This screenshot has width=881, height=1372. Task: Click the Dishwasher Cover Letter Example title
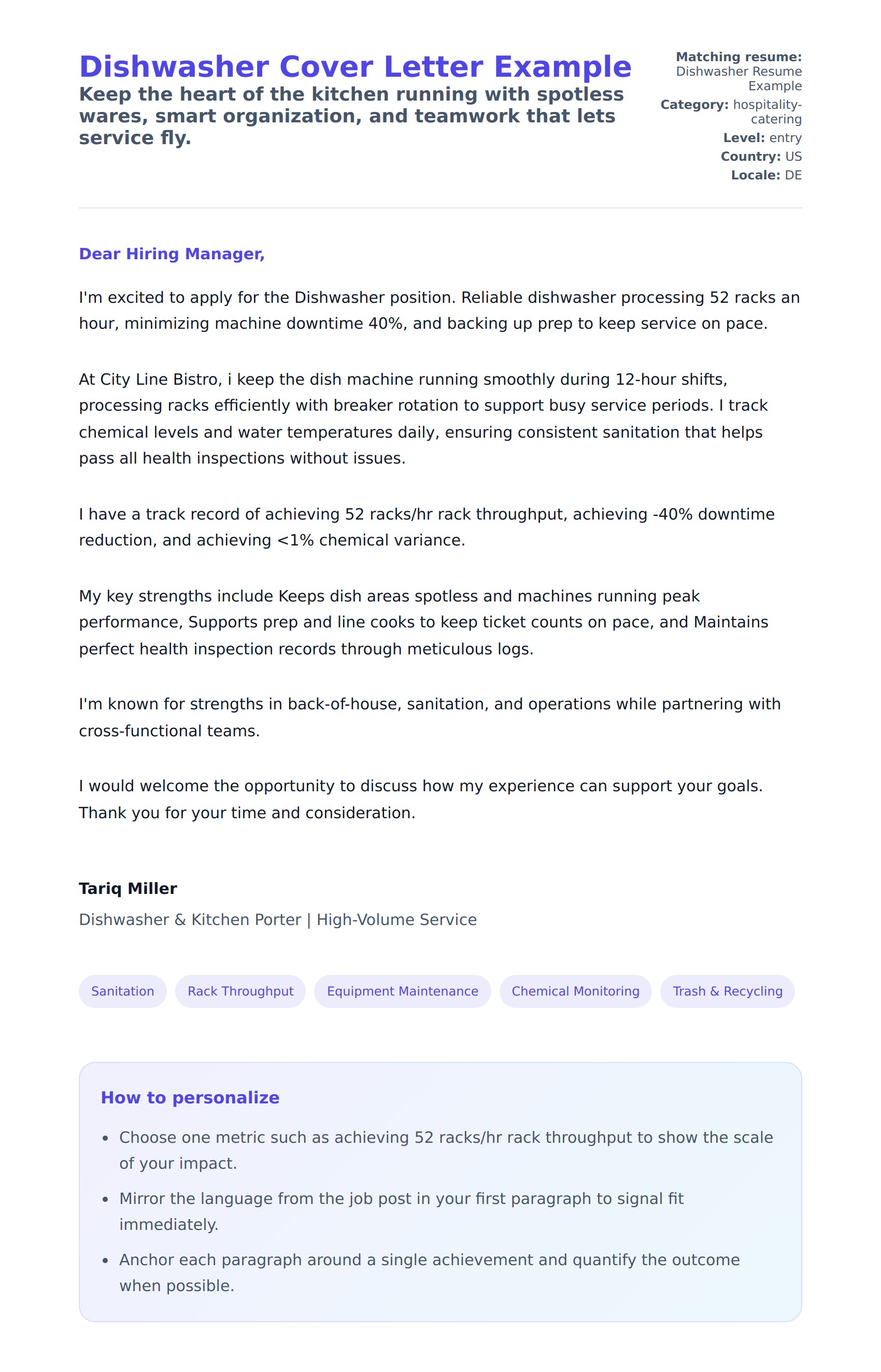click(x=354, y=67)
